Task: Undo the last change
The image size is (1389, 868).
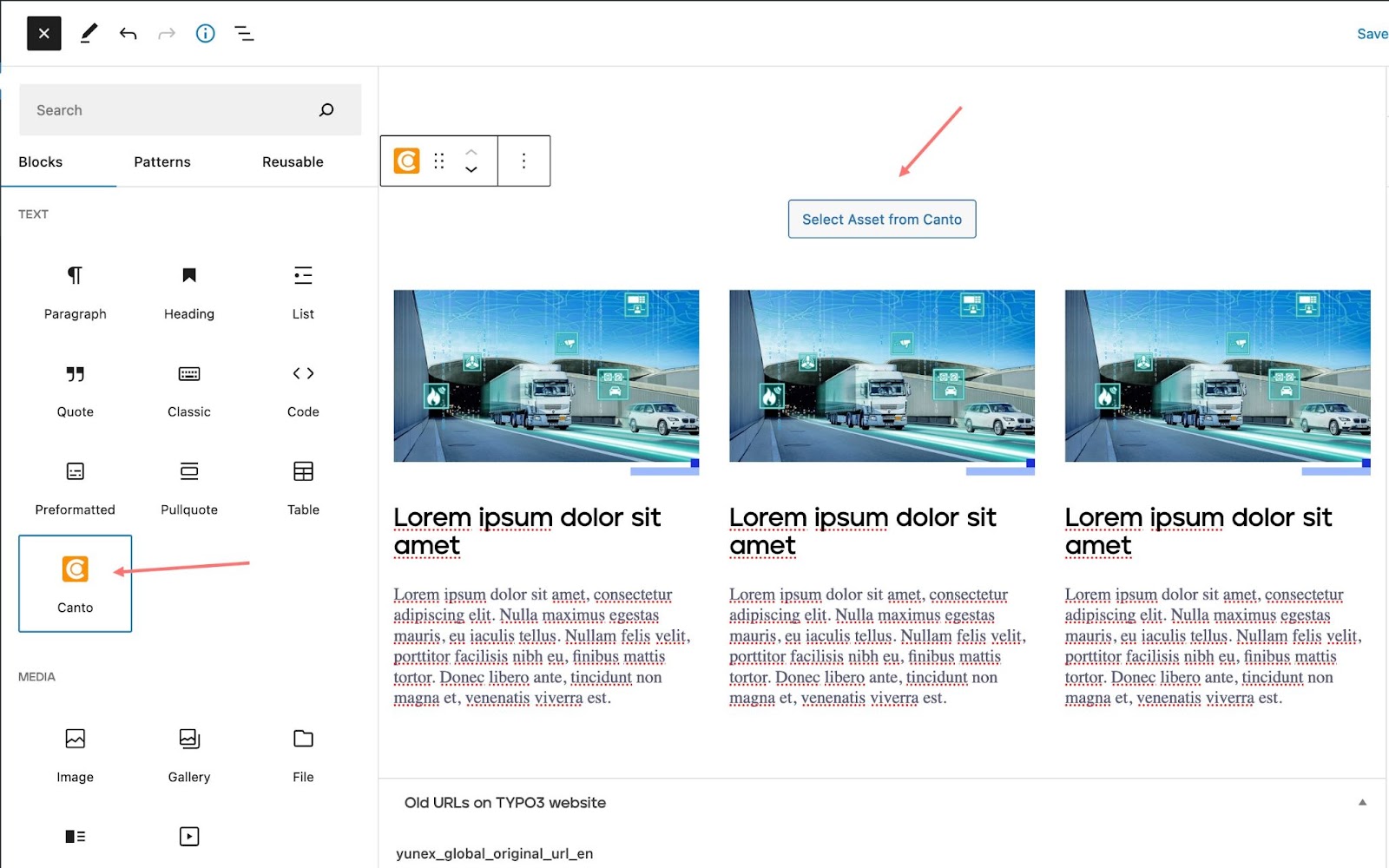Action: pos(128,34)
